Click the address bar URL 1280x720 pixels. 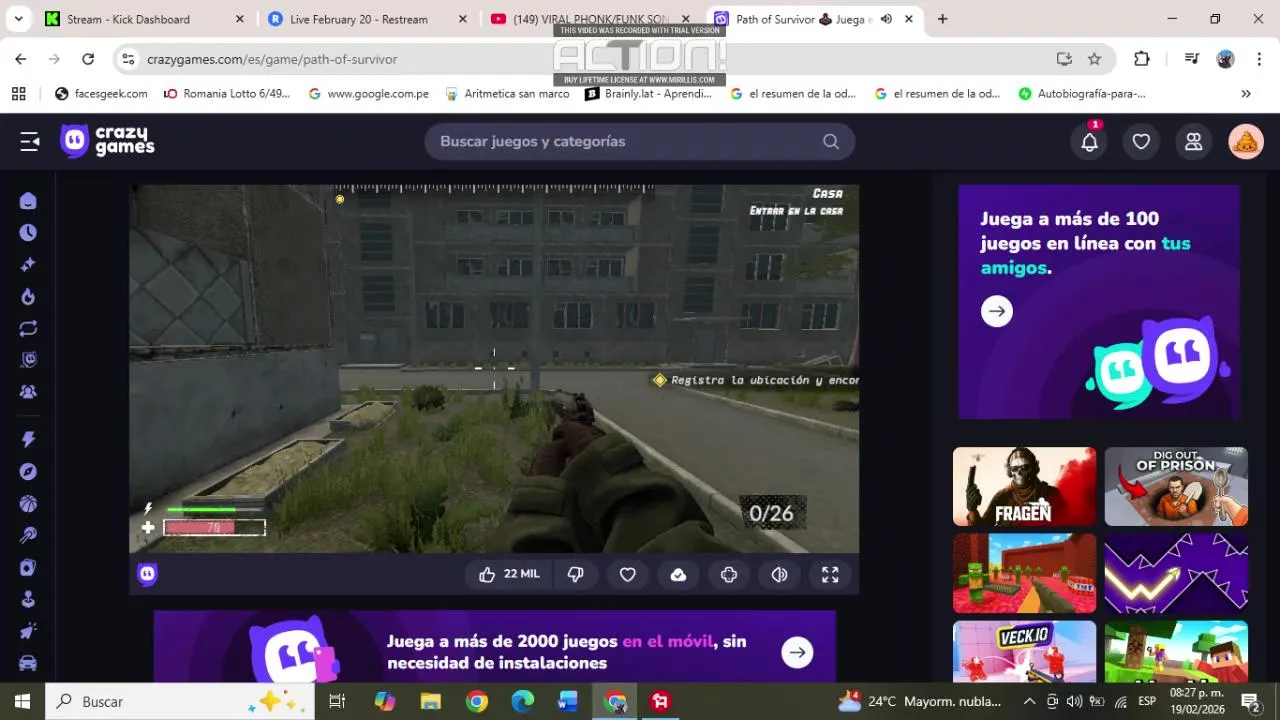[x=272, y=59]
